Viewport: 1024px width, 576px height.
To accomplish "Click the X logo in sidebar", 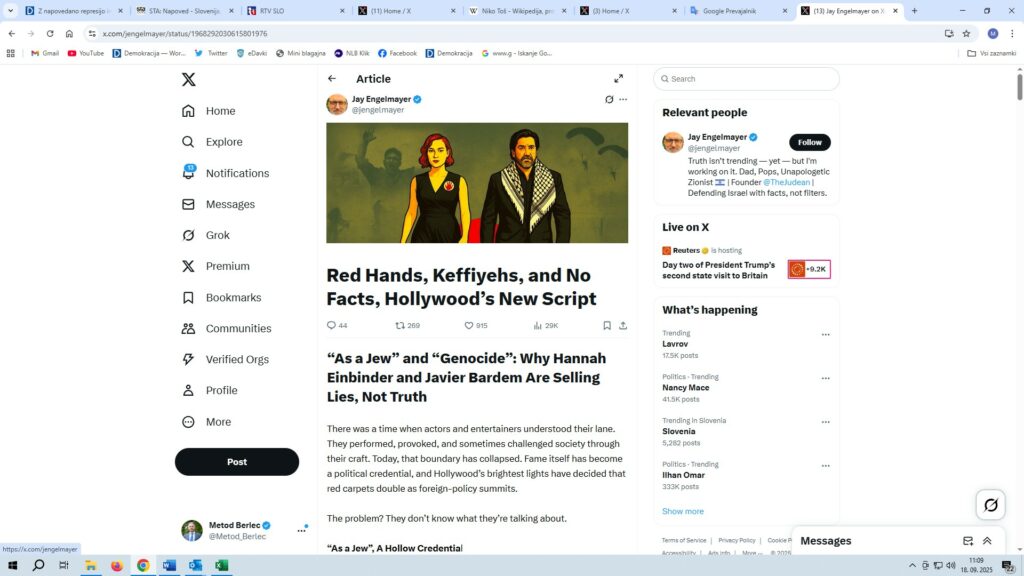I will tap(188, 80).
